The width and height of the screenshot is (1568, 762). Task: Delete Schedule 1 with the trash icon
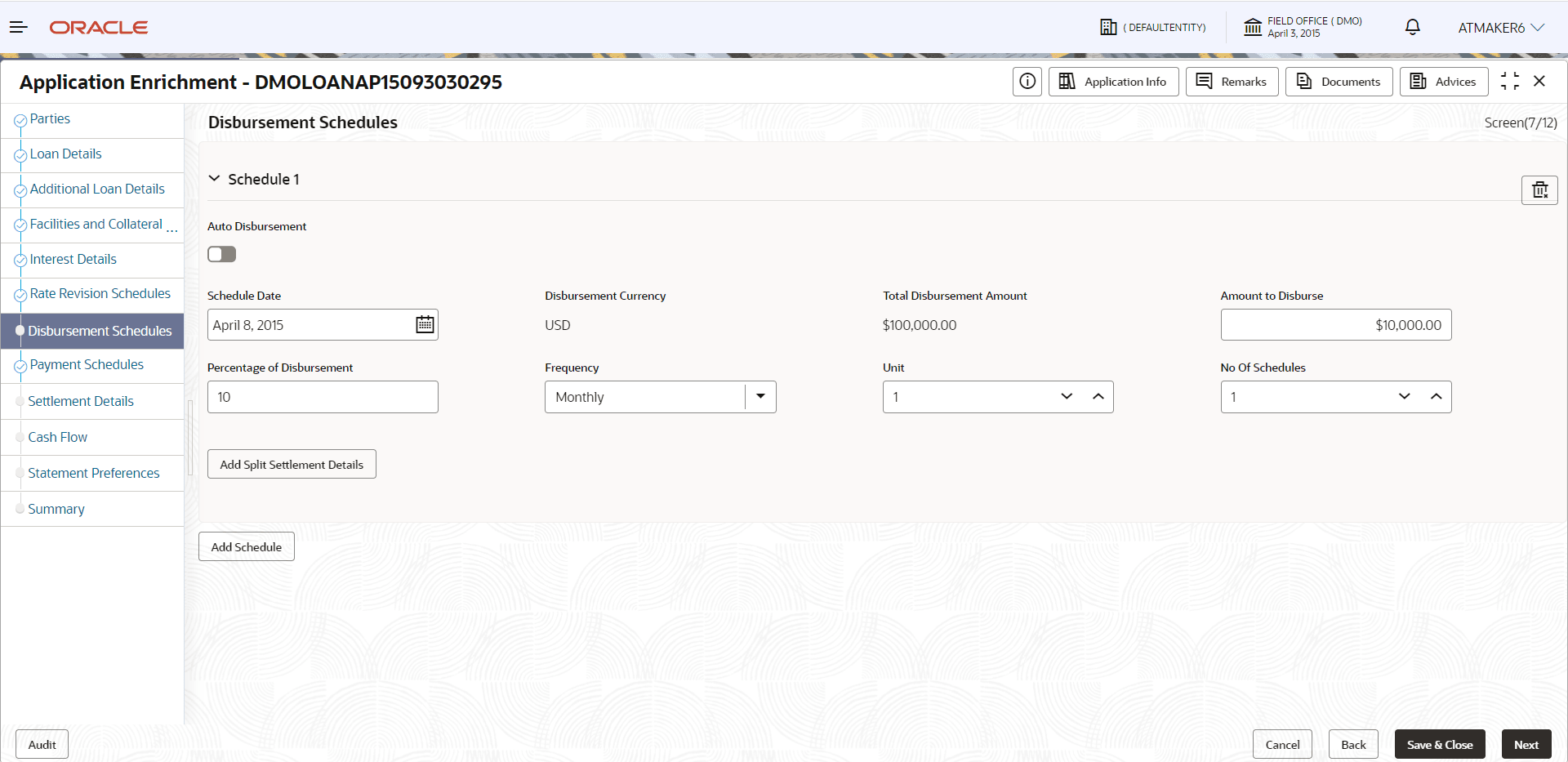pos(1539,190)
